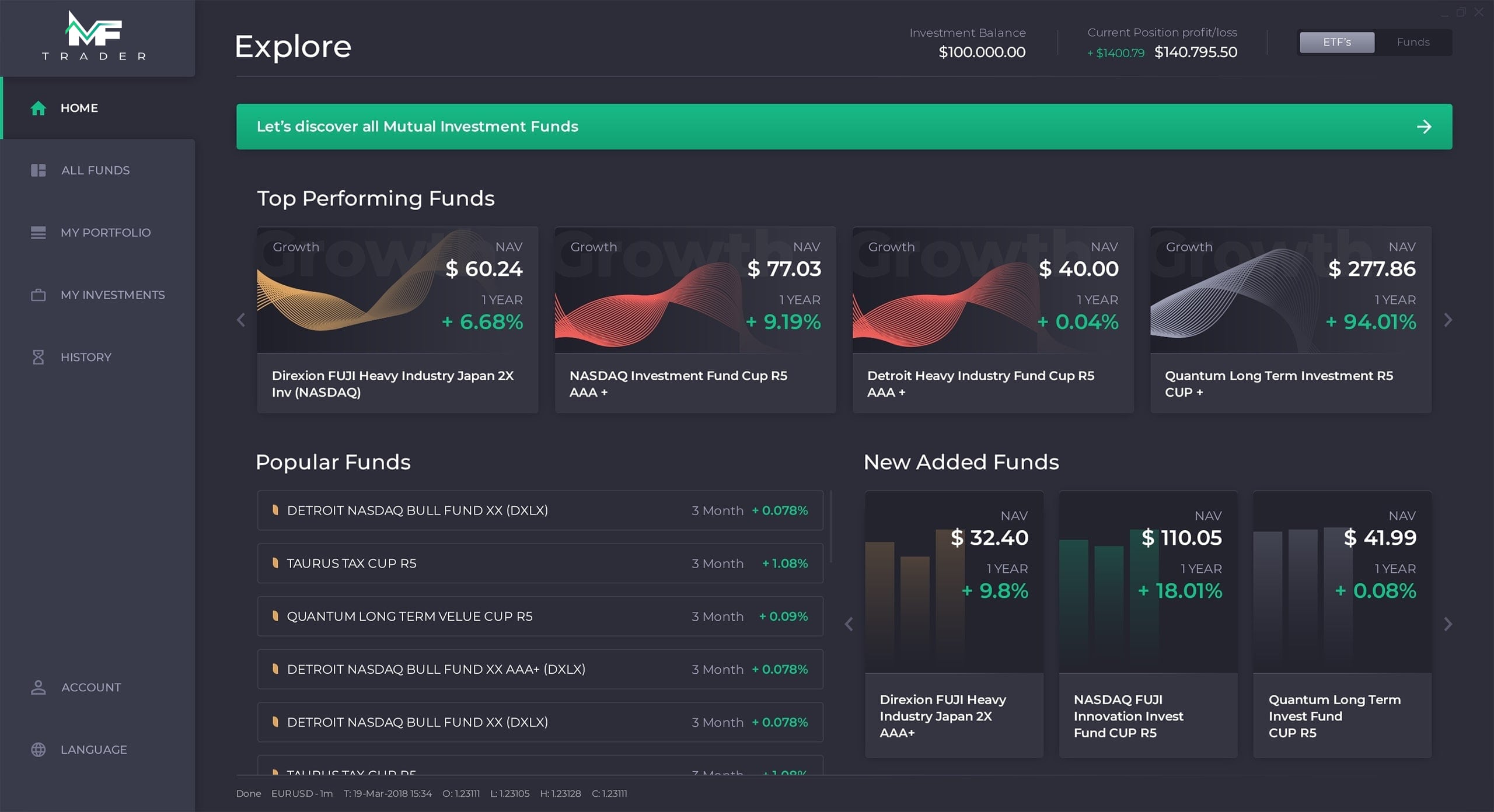Click the History hourglass icon
The height and width of the screenshot is (812, 1494).
(x=38, y=357)
